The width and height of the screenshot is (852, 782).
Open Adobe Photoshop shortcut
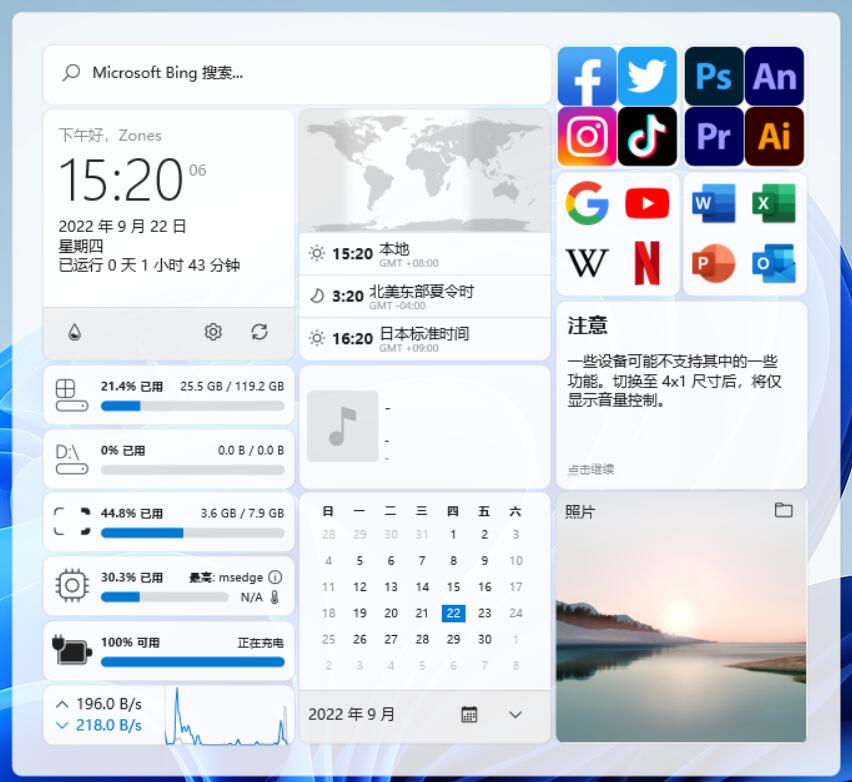(713, 76)
